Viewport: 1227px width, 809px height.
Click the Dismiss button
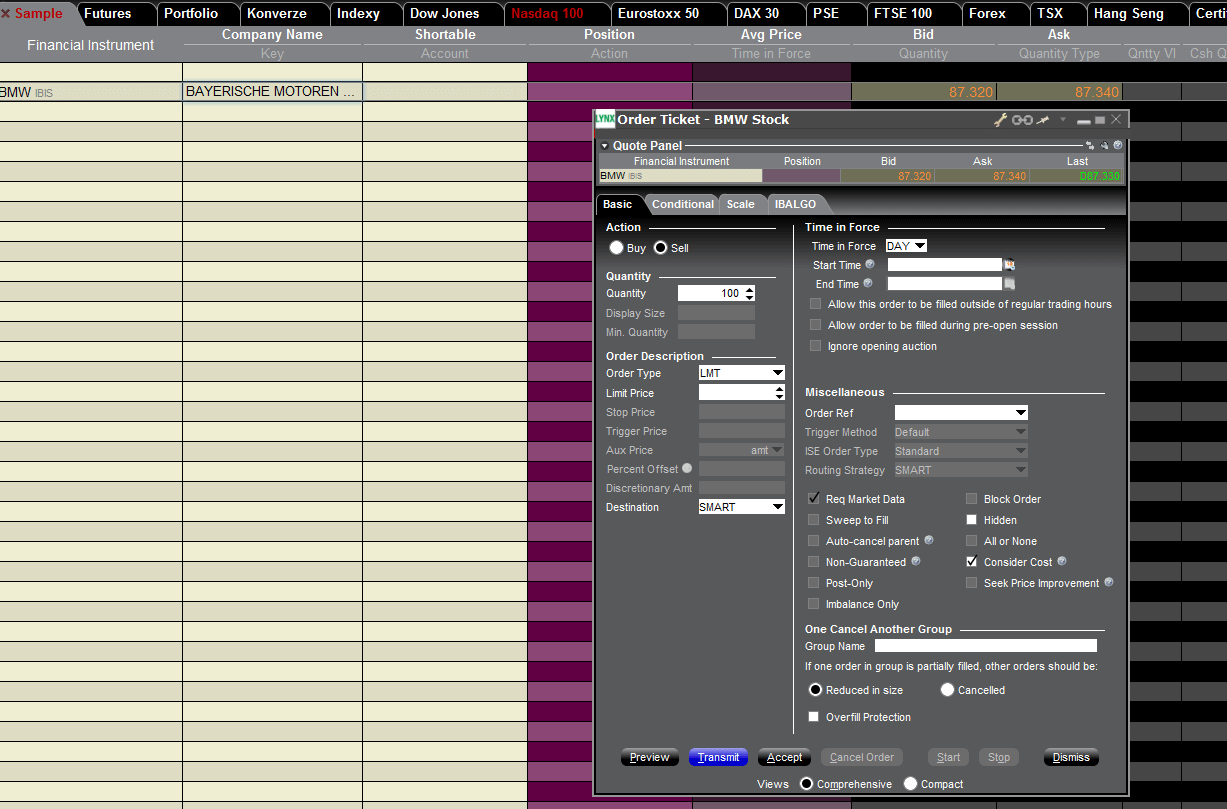(1071, 757)
